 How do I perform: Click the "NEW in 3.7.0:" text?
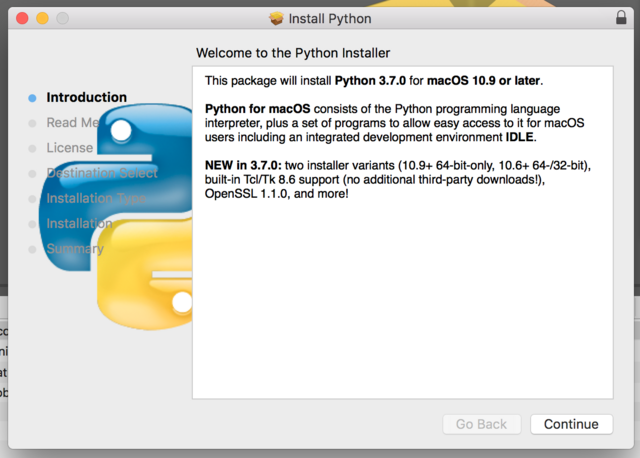coord(243,165)
